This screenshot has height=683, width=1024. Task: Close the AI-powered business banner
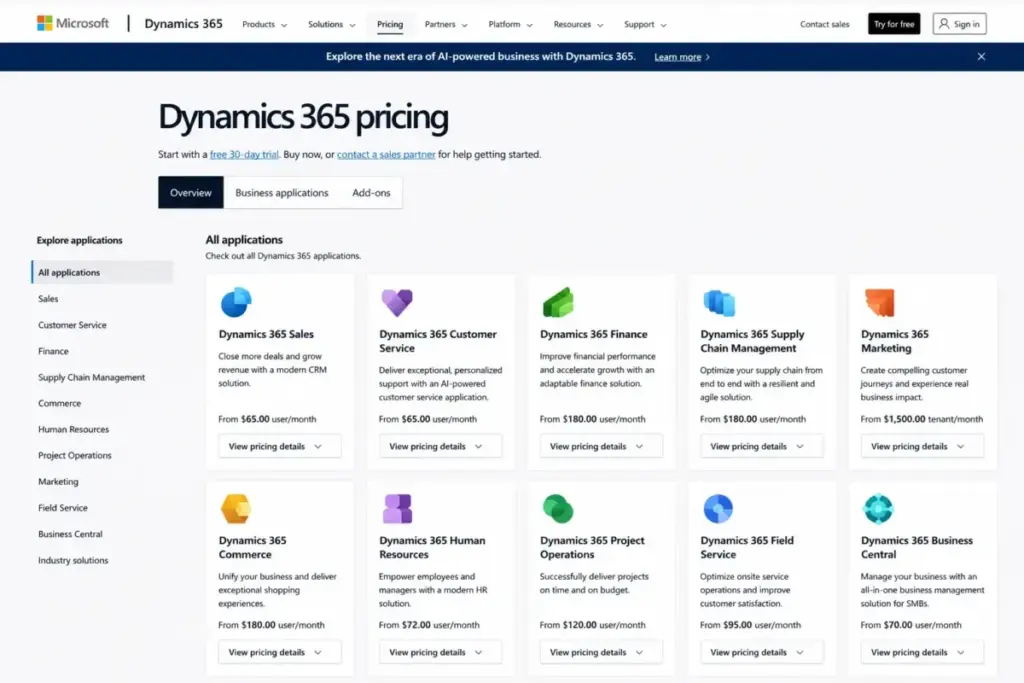(981, 57)
